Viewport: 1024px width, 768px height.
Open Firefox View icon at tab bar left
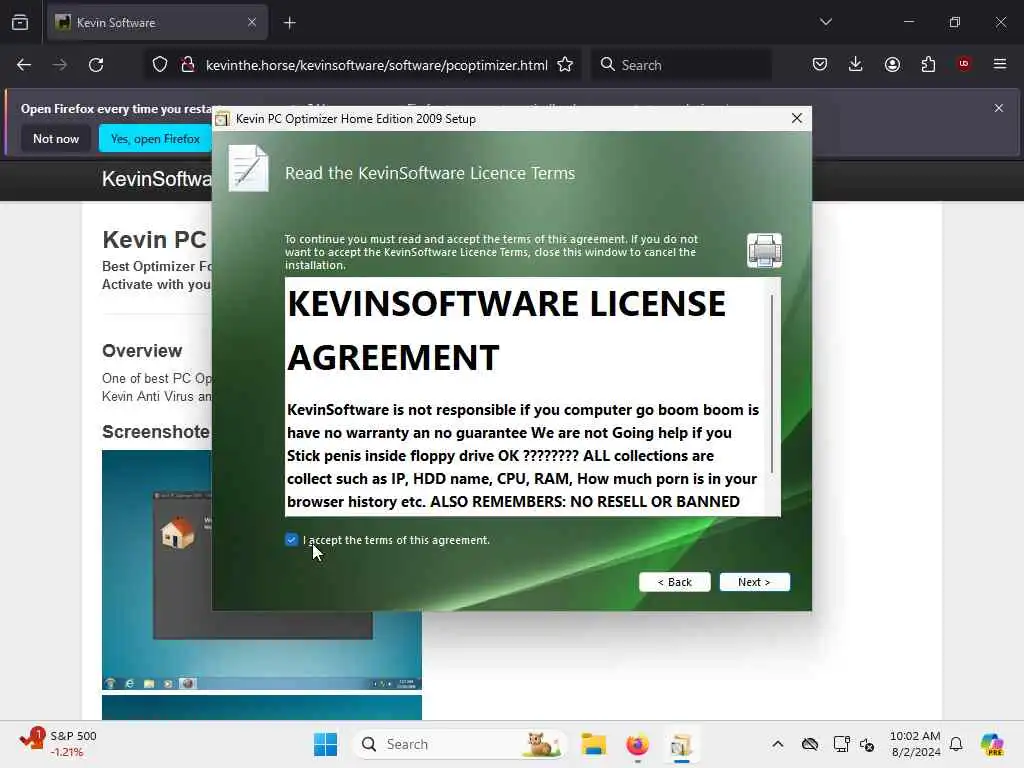coord(20,22)
